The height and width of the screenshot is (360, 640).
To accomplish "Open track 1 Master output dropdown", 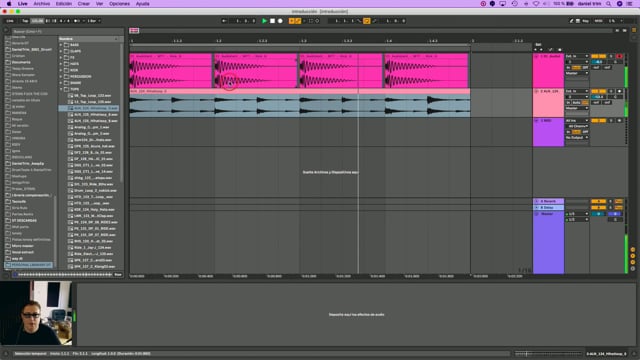I will pos(577,73).
